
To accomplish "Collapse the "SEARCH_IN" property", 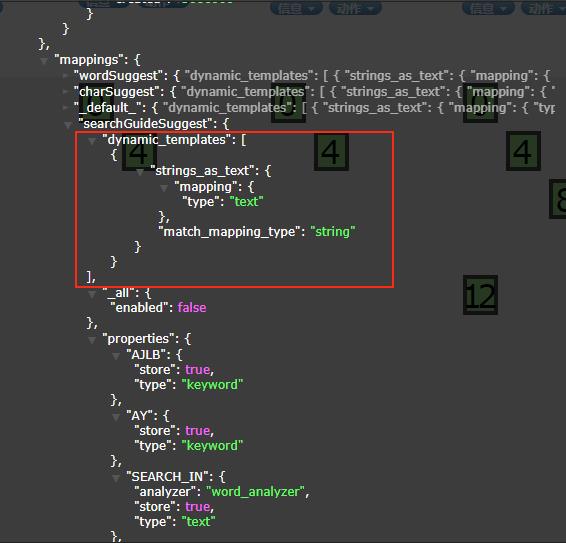I will [116, 478].
